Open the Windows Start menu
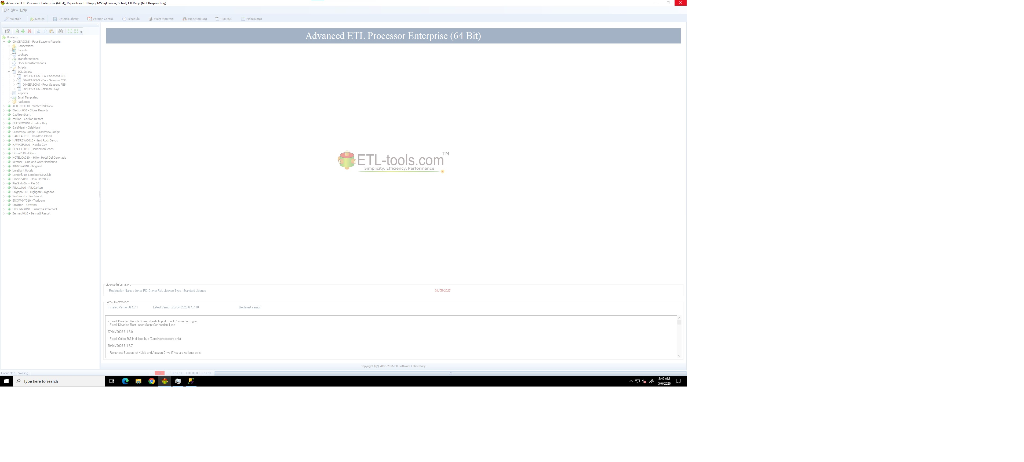 (6, 381)
